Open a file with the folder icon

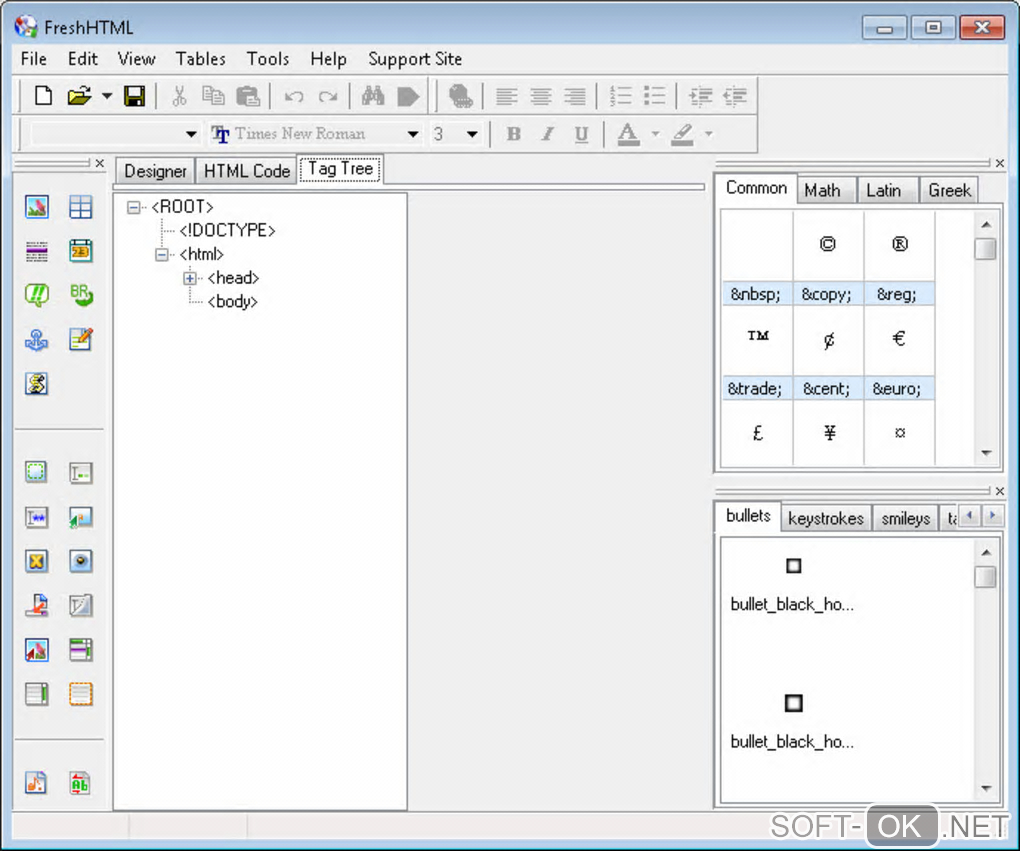(79, 96)
